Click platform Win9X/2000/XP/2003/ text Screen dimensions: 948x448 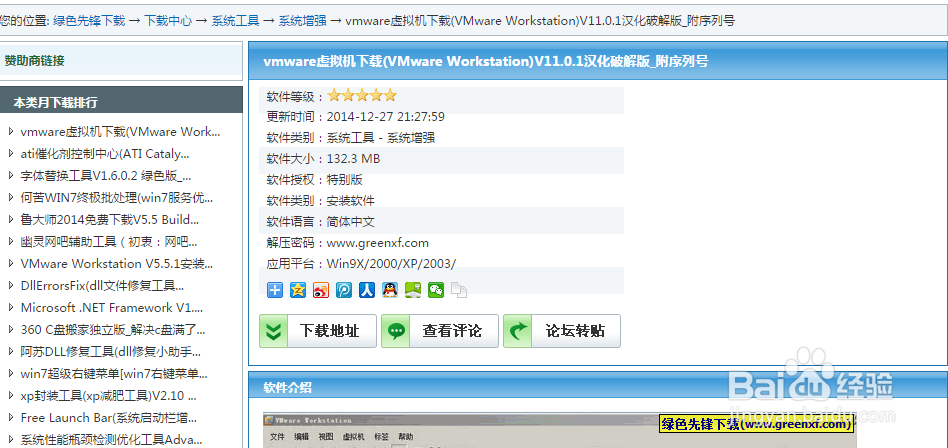pyautogui.click(x=391, y=264)
